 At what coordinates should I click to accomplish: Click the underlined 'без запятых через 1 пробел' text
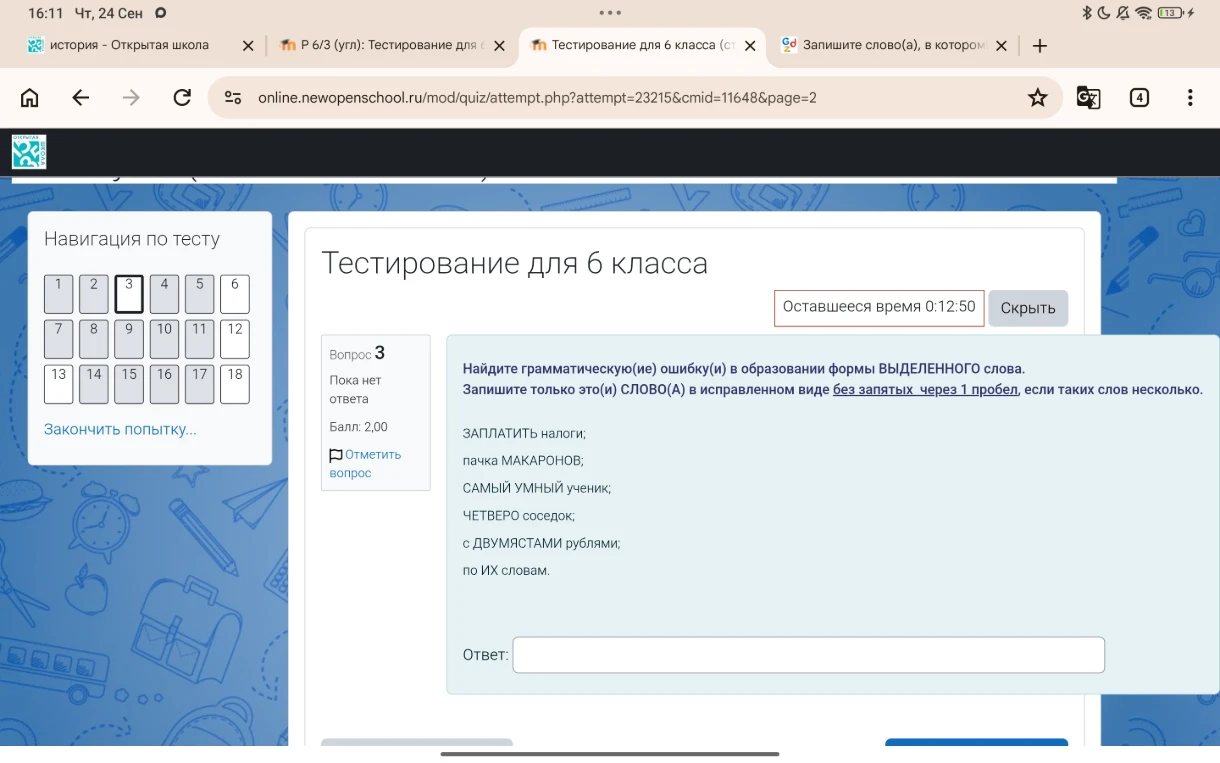coord(925,390)
